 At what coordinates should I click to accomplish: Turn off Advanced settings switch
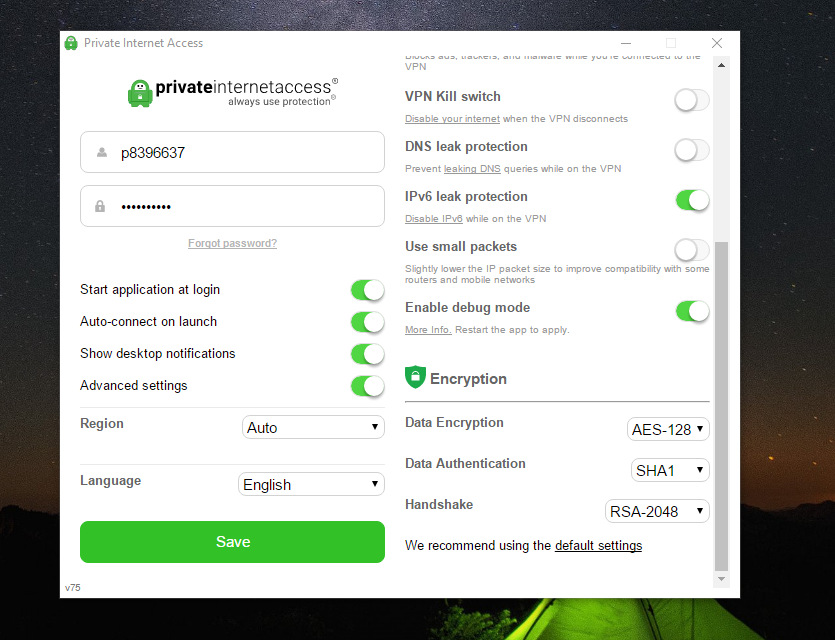coord(367,386)
